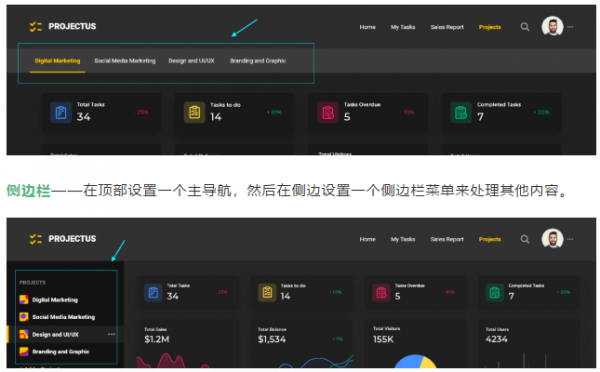Click the green Completed Tasks icon in the lower dashboard

click(494, 293)
